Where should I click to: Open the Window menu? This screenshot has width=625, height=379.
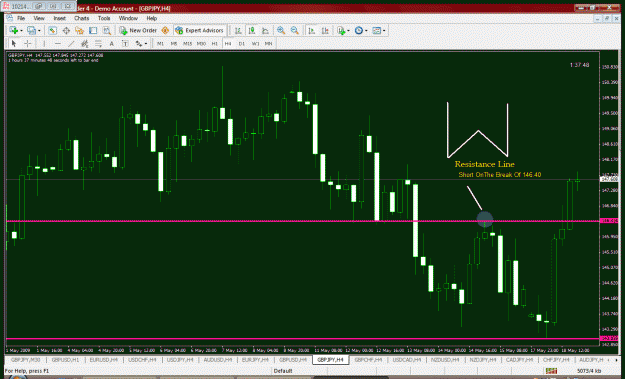pos(128,18)
